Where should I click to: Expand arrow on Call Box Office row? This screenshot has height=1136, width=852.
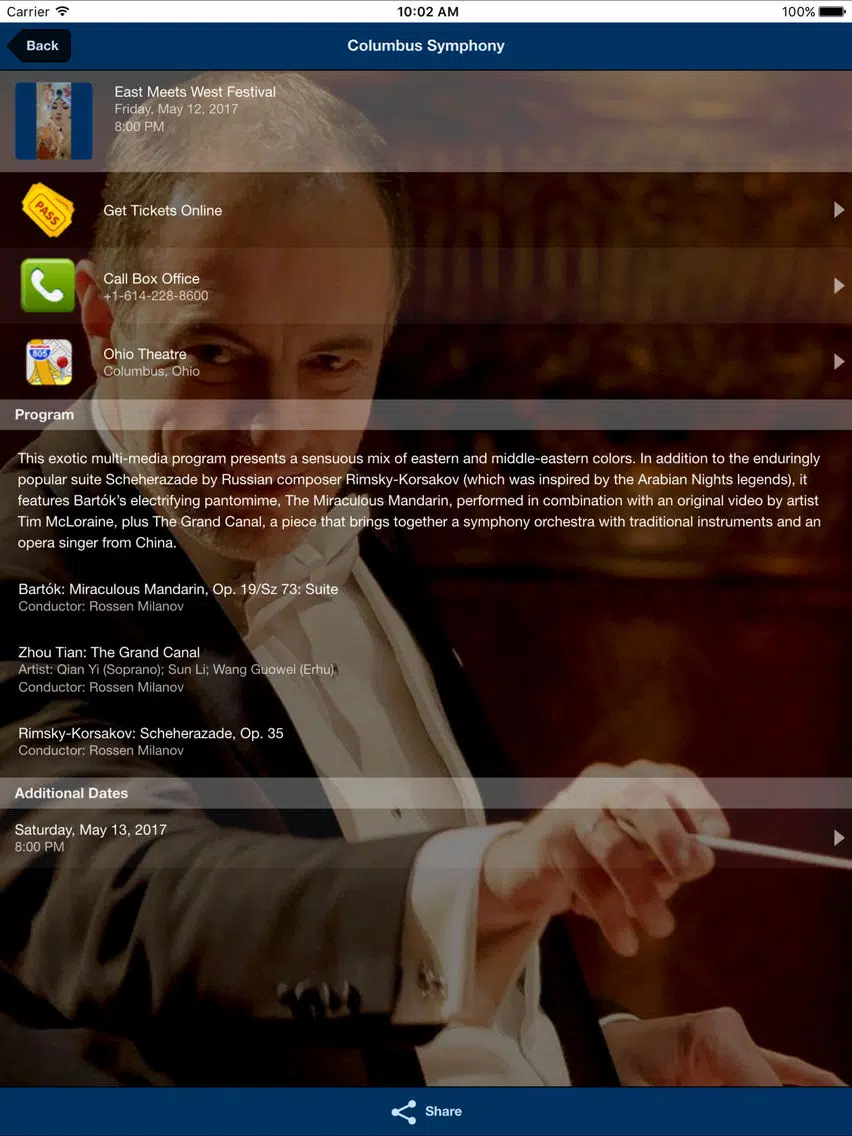coord(838,285)
